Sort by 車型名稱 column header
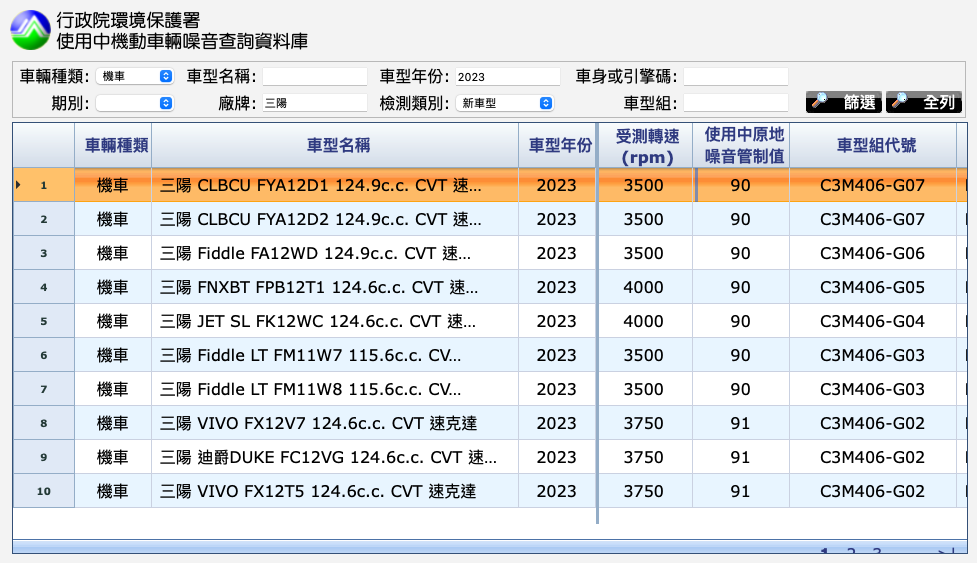977x563 pixels. 335,145
